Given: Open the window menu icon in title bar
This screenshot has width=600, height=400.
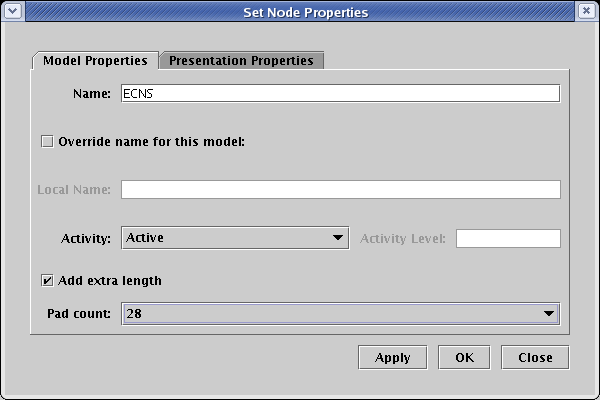Looking at the screenshot, I should (13, 12).
